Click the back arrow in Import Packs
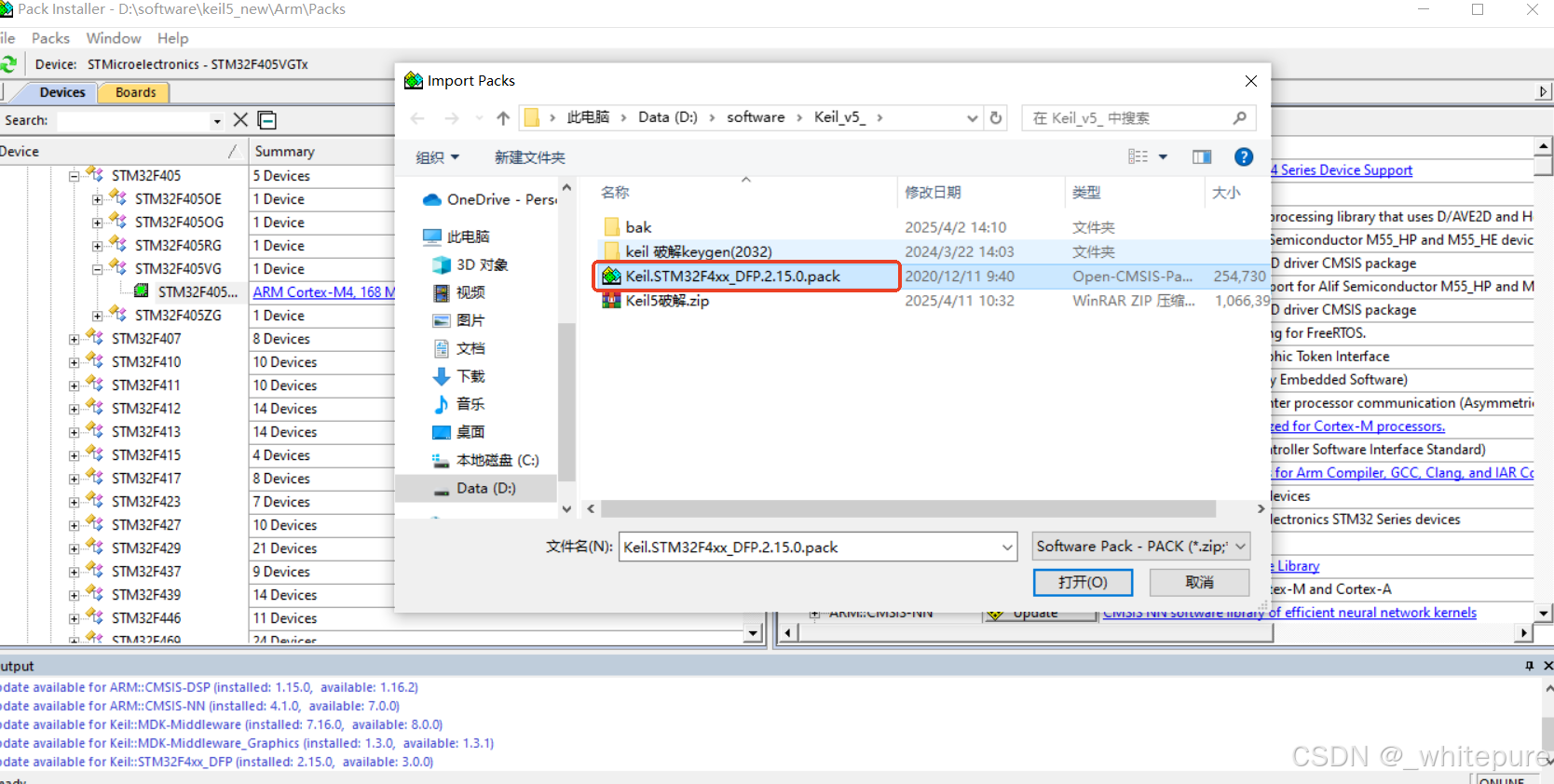 (x=417, y=118)
